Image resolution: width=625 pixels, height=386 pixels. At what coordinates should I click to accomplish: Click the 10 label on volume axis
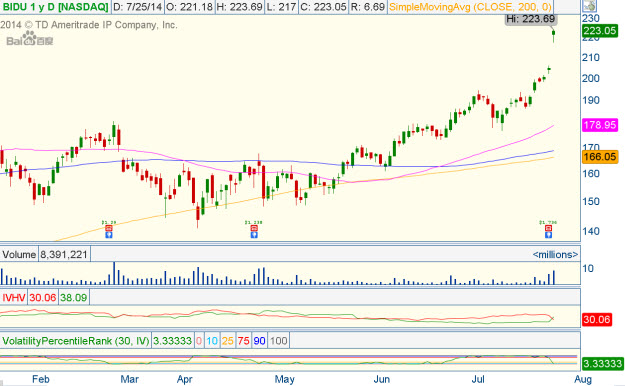pyautogui.click(x=588, y=268)
